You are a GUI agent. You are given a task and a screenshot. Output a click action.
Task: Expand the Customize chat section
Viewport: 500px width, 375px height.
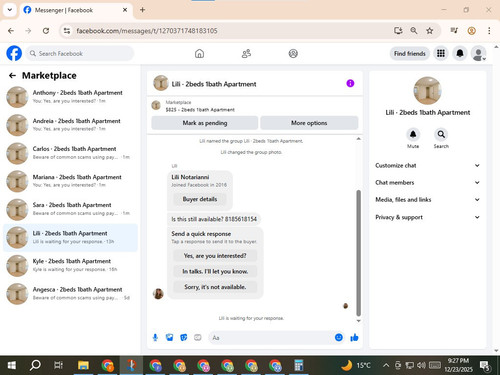428,165
